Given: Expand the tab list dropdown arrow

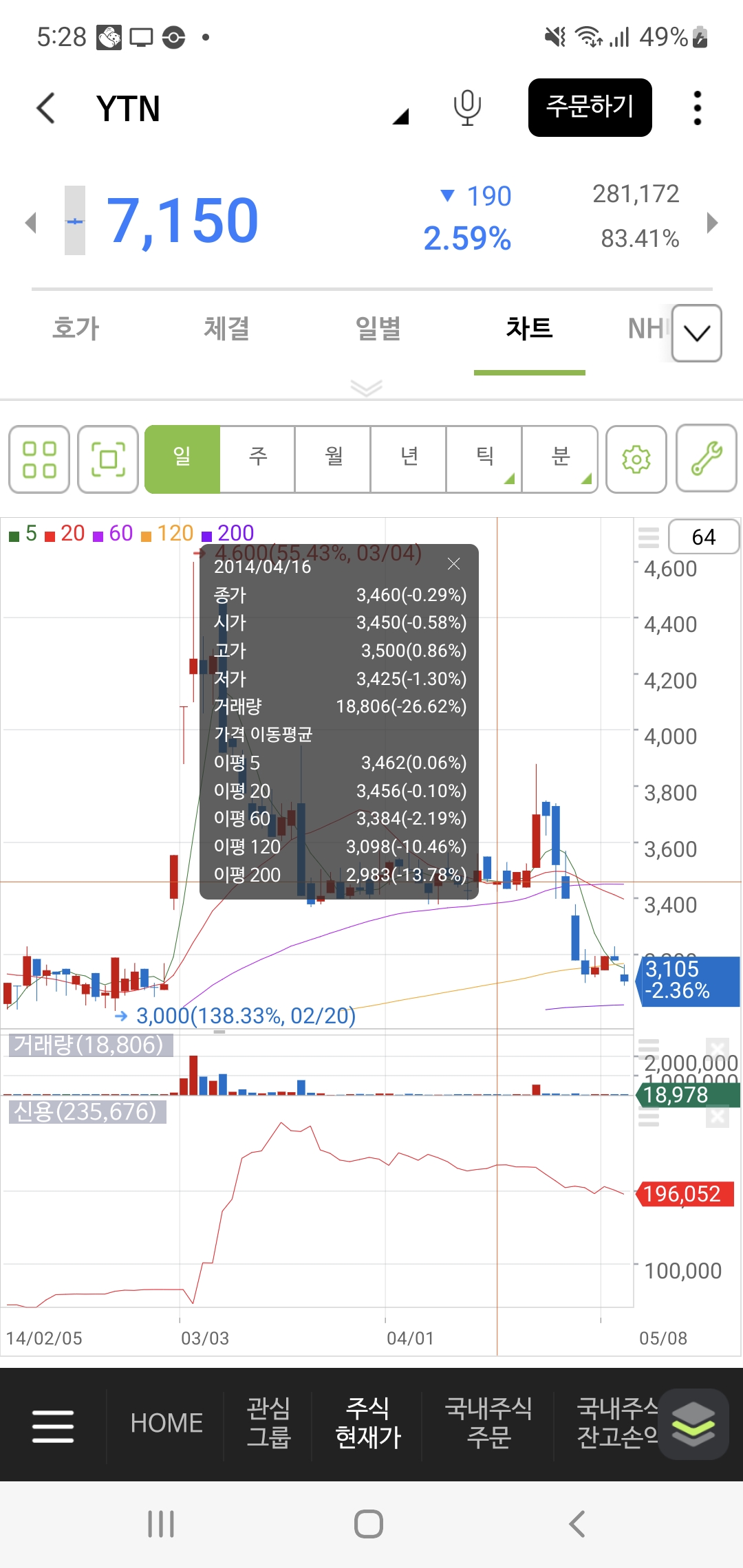Looking at the screenshot, I should click(697, 334).
